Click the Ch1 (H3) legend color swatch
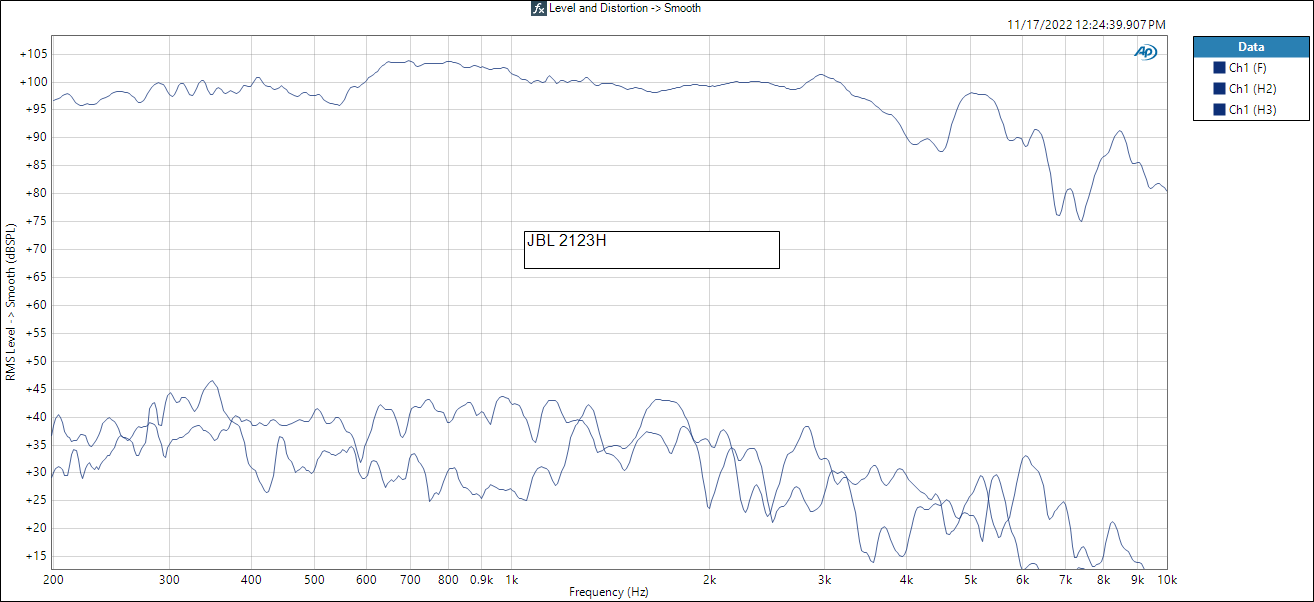 tap(1218, 110)
